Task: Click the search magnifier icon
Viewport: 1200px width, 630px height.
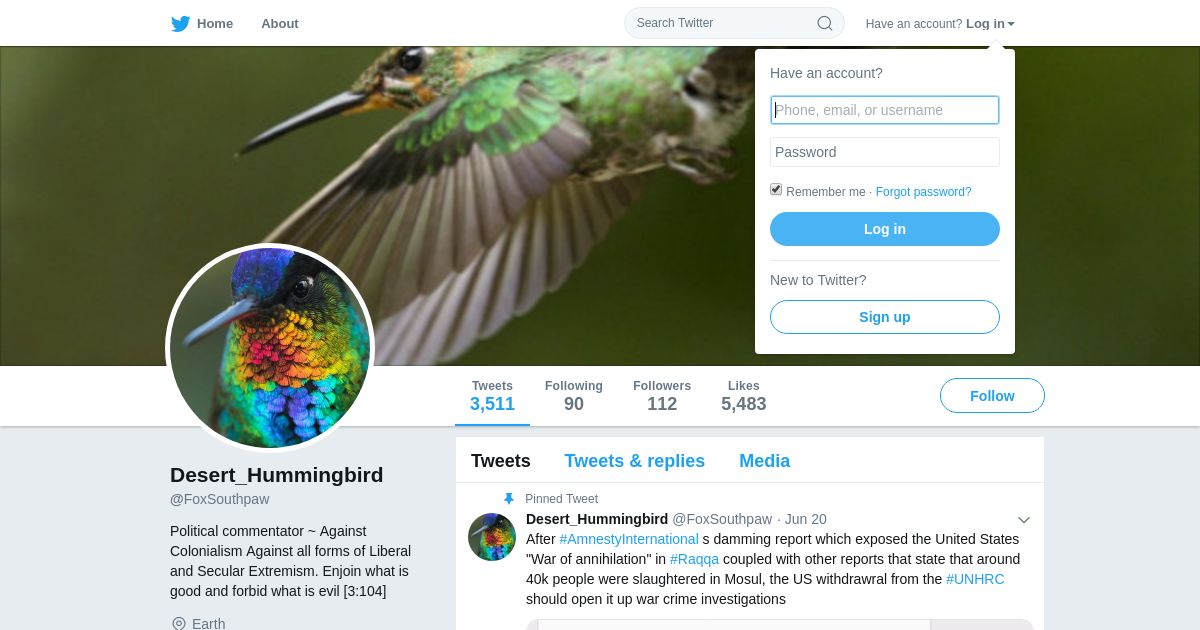Action: click(824, 23)
